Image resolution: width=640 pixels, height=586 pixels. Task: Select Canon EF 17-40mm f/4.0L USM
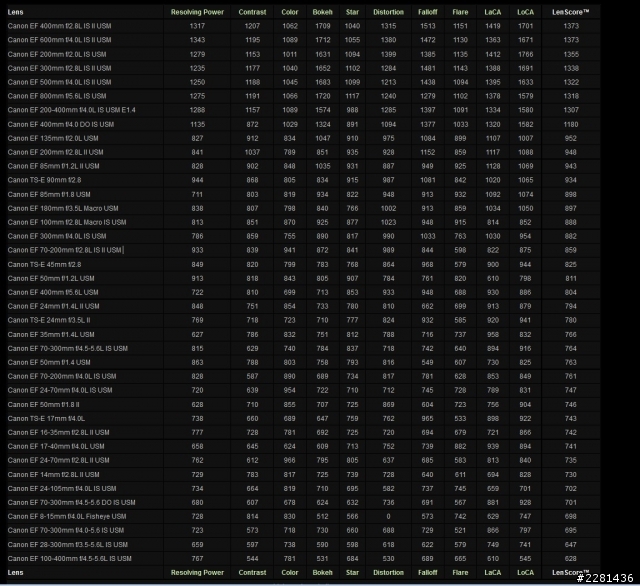[x=56, y=446]
